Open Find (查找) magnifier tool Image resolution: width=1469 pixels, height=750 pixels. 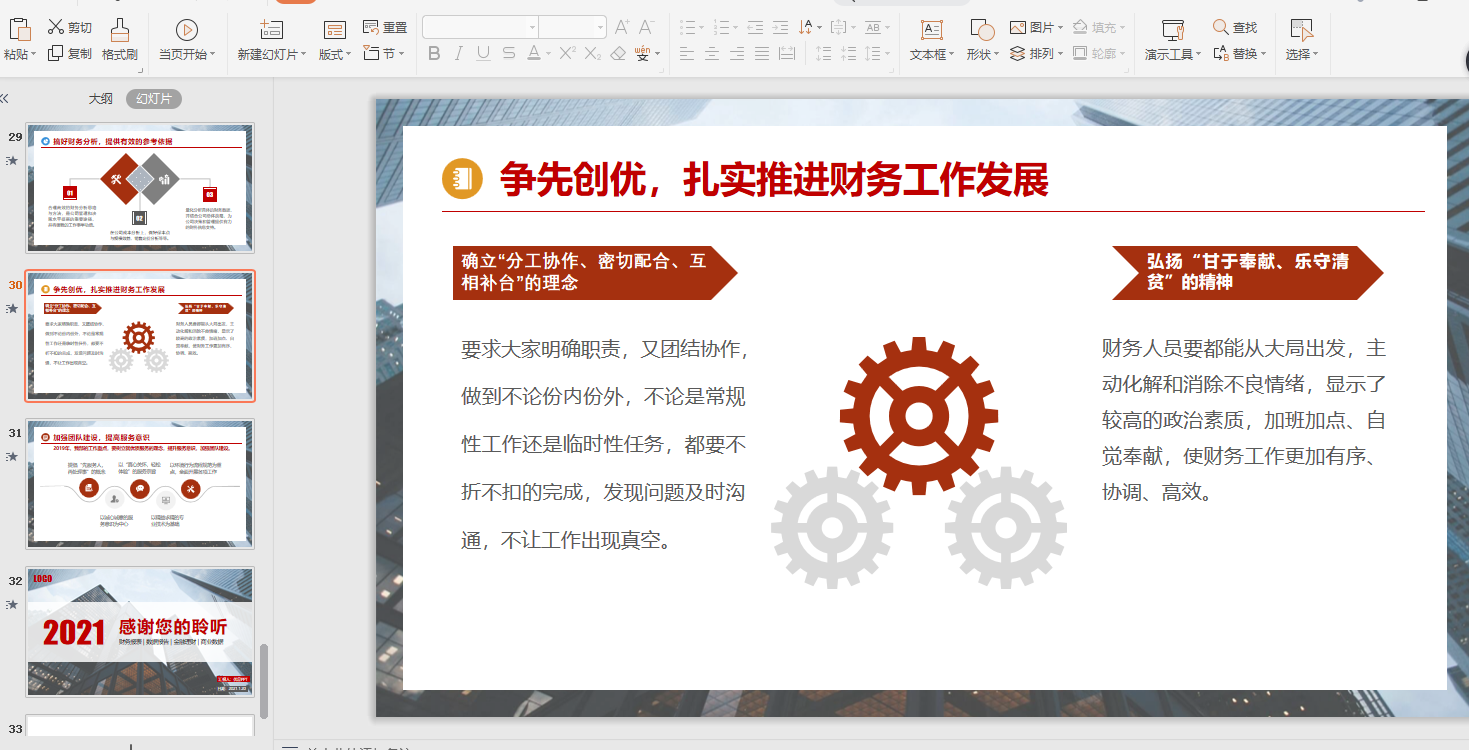click(1221, 27)
